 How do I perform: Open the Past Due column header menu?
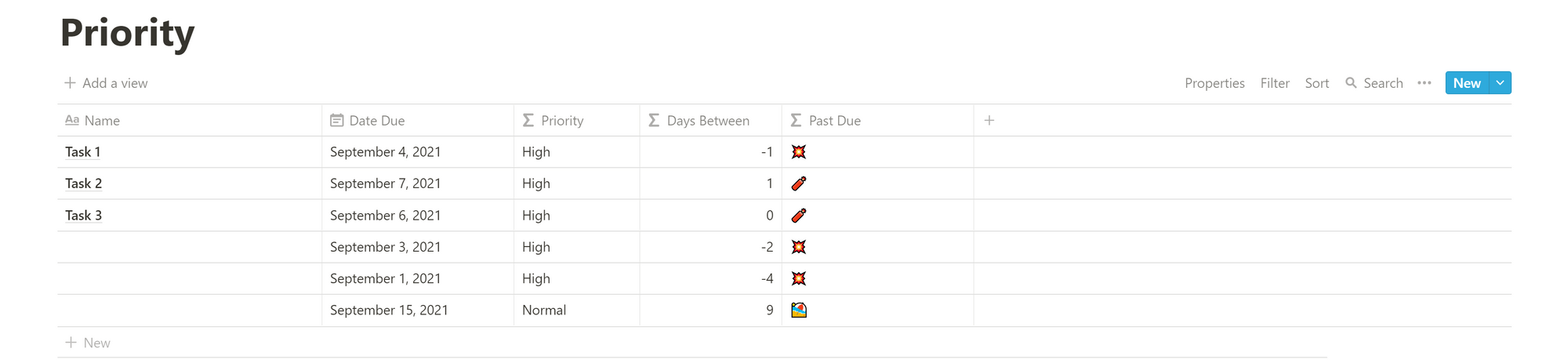tap(878, 120)
